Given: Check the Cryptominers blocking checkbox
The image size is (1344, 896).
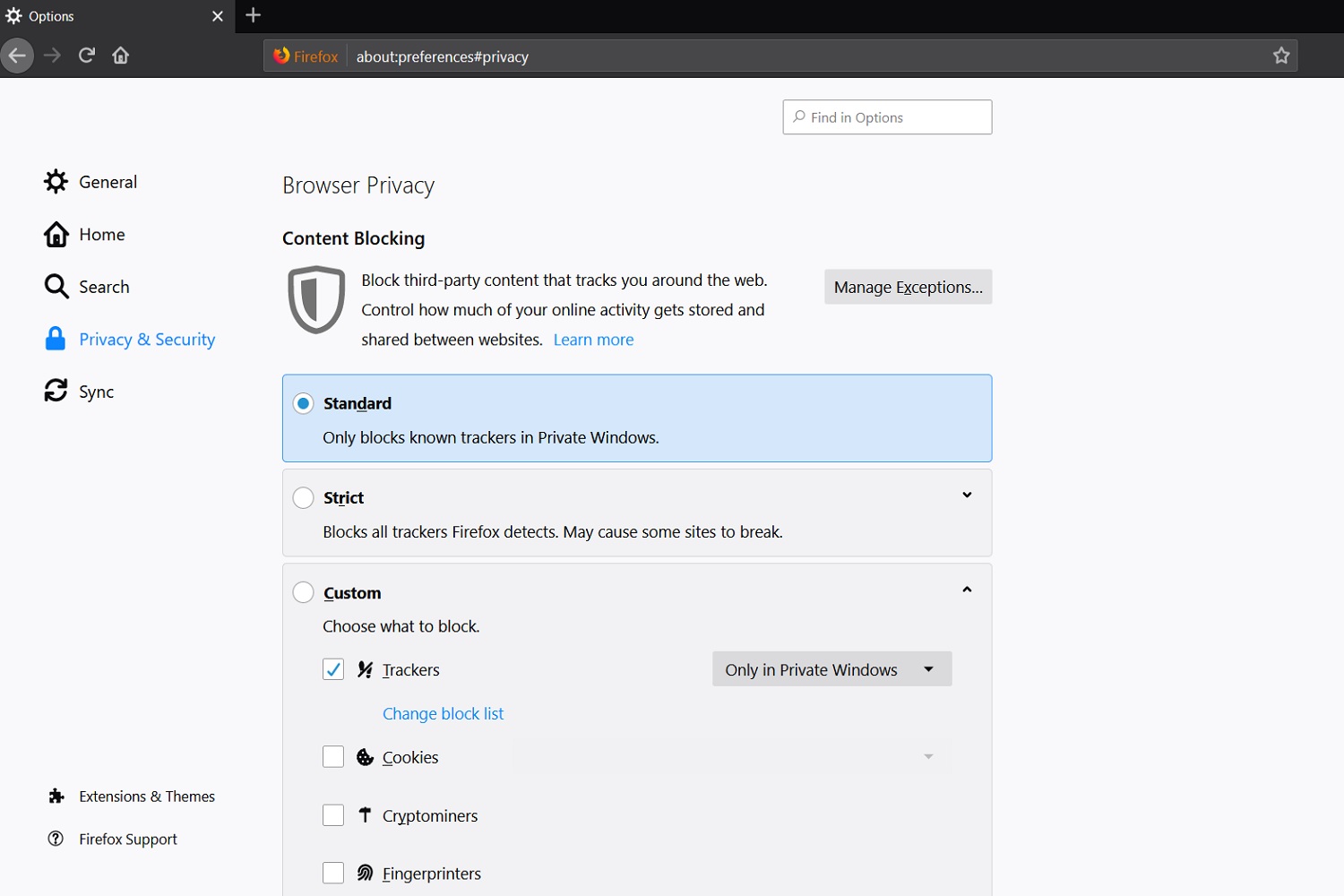Looking at the screenshot, I should (x=333, y=815).
